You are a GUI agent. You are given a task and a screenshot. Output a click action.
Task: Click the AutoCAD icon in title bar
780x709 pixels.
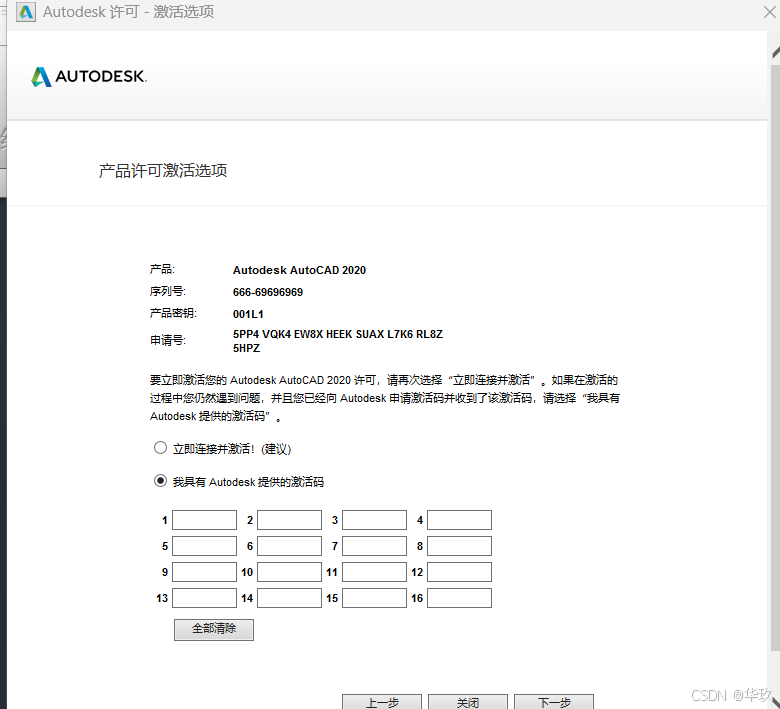coord(26,12)
